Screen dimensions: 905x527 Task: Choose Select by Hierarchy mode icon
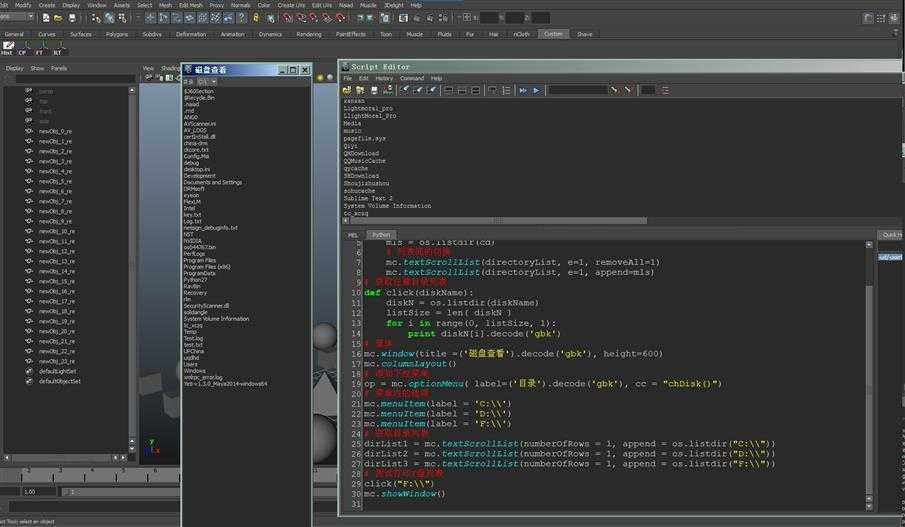coord(96,18)
